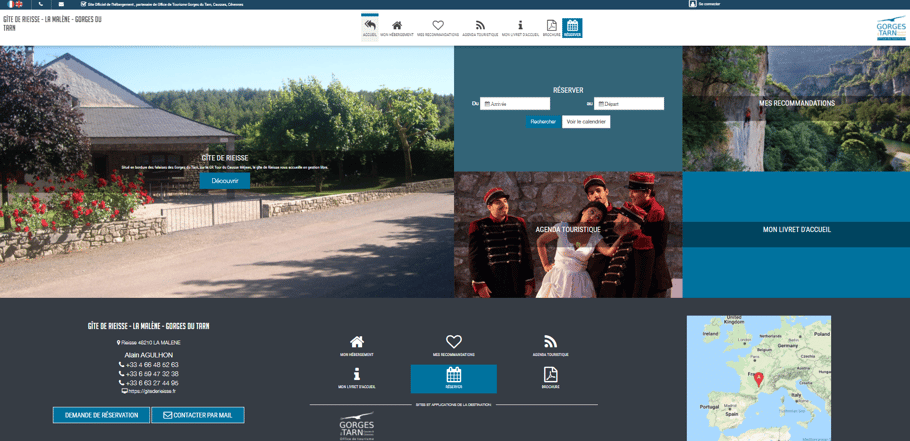Click the Rechercher button
Screen dimensions: 910x441
[x=543, y=122]
